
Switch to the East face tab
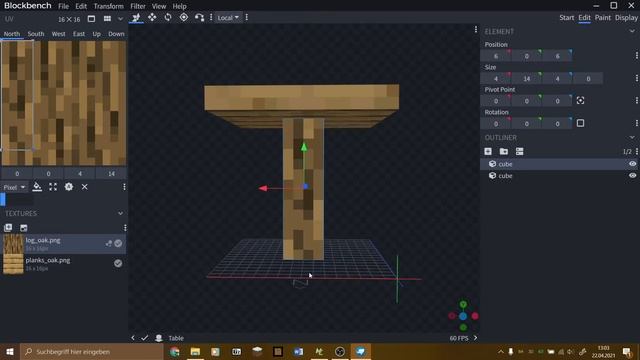click(x=79, y=34)
